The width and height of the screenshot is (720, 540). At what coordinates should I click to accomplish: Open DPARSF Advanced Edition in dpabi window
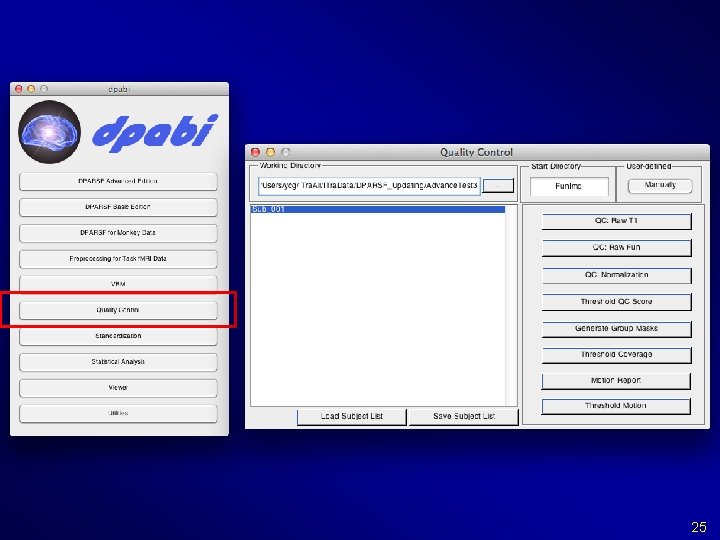(118, 181)
